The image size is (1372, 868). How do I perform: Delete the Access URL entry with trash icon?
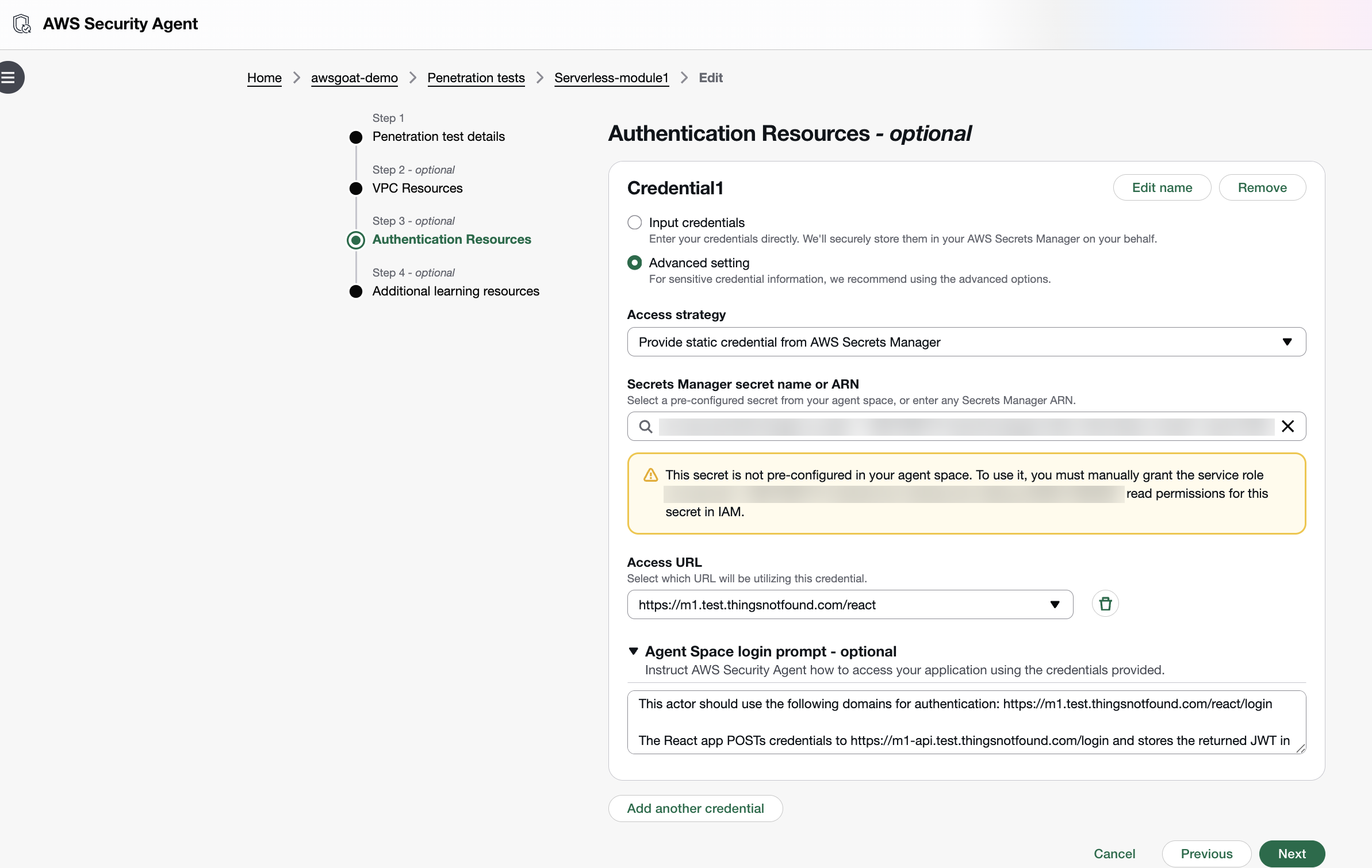[x=1105, y=604]
